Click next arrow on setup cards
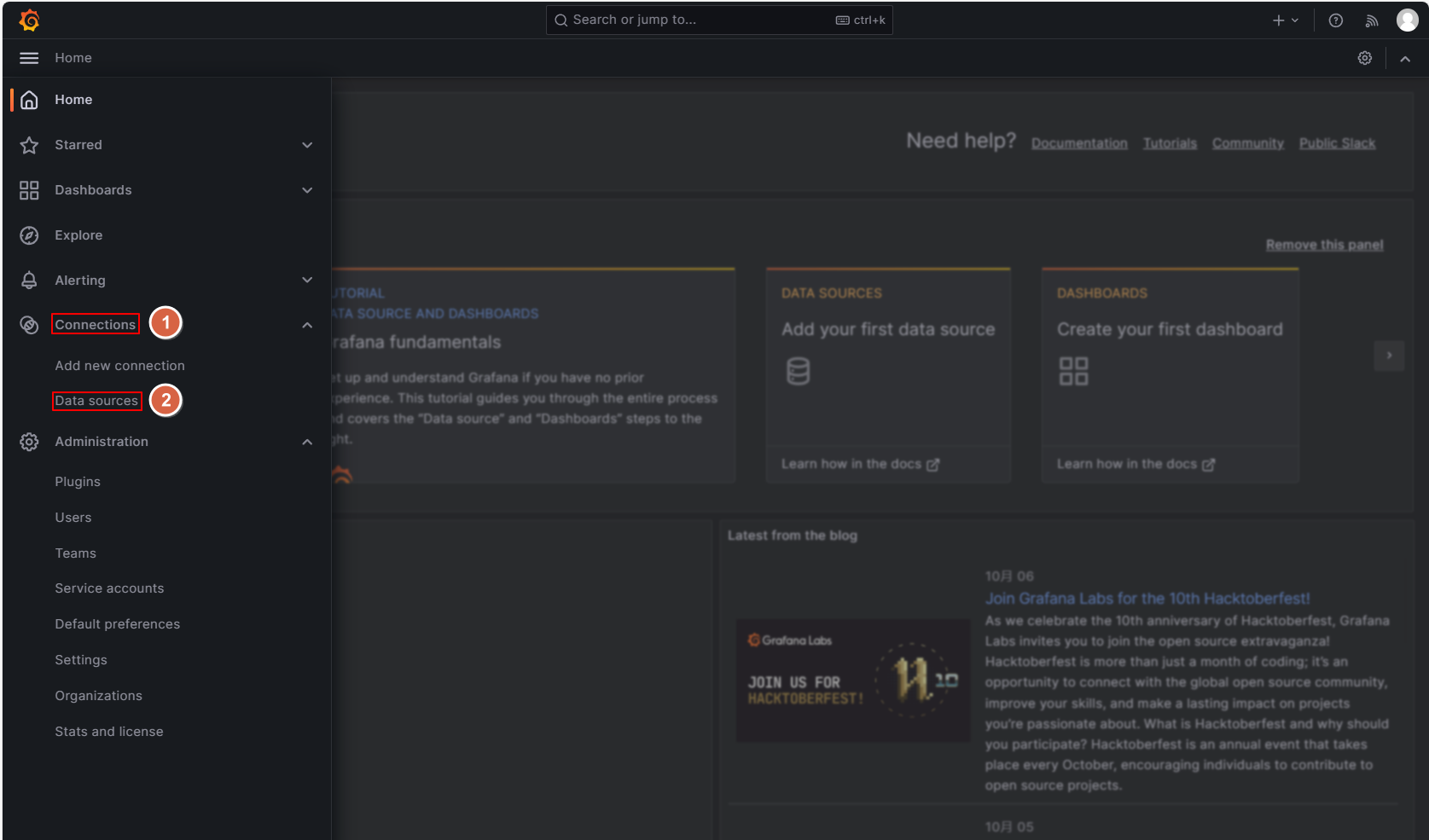The height and width of the screenshot is (840, 1429). point(1389,355)
